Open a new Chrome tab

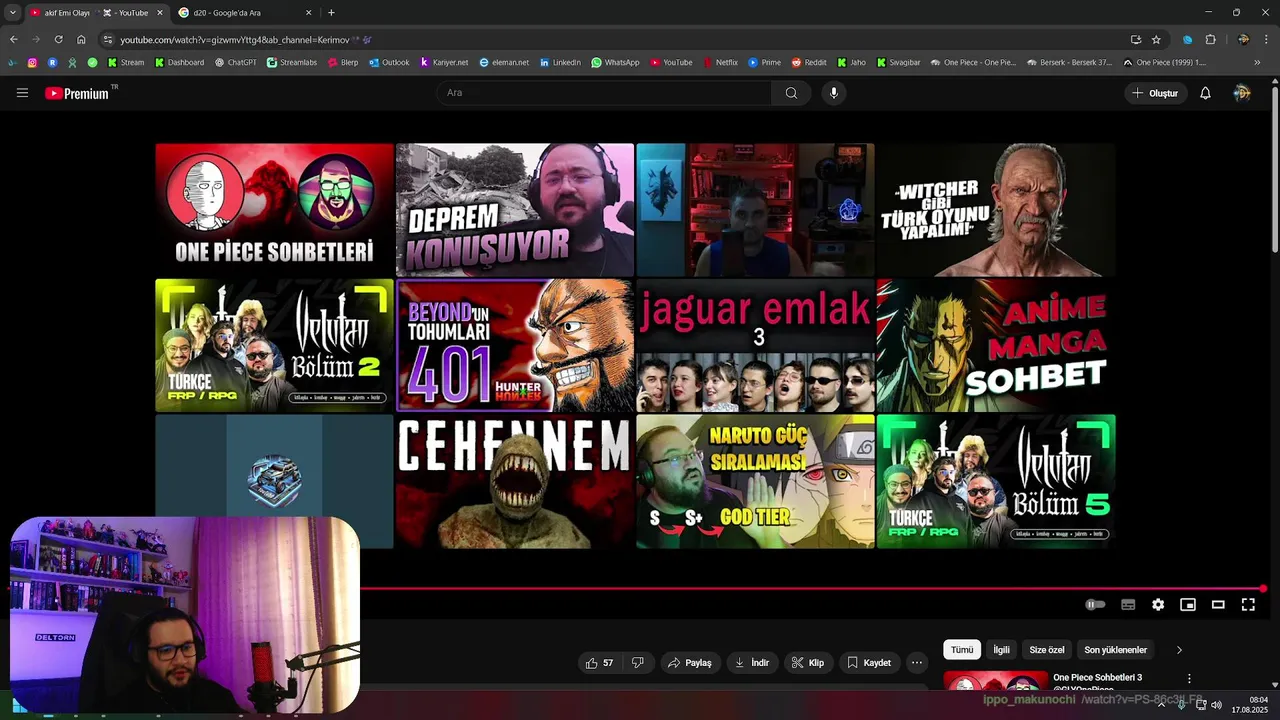point(331,13)
